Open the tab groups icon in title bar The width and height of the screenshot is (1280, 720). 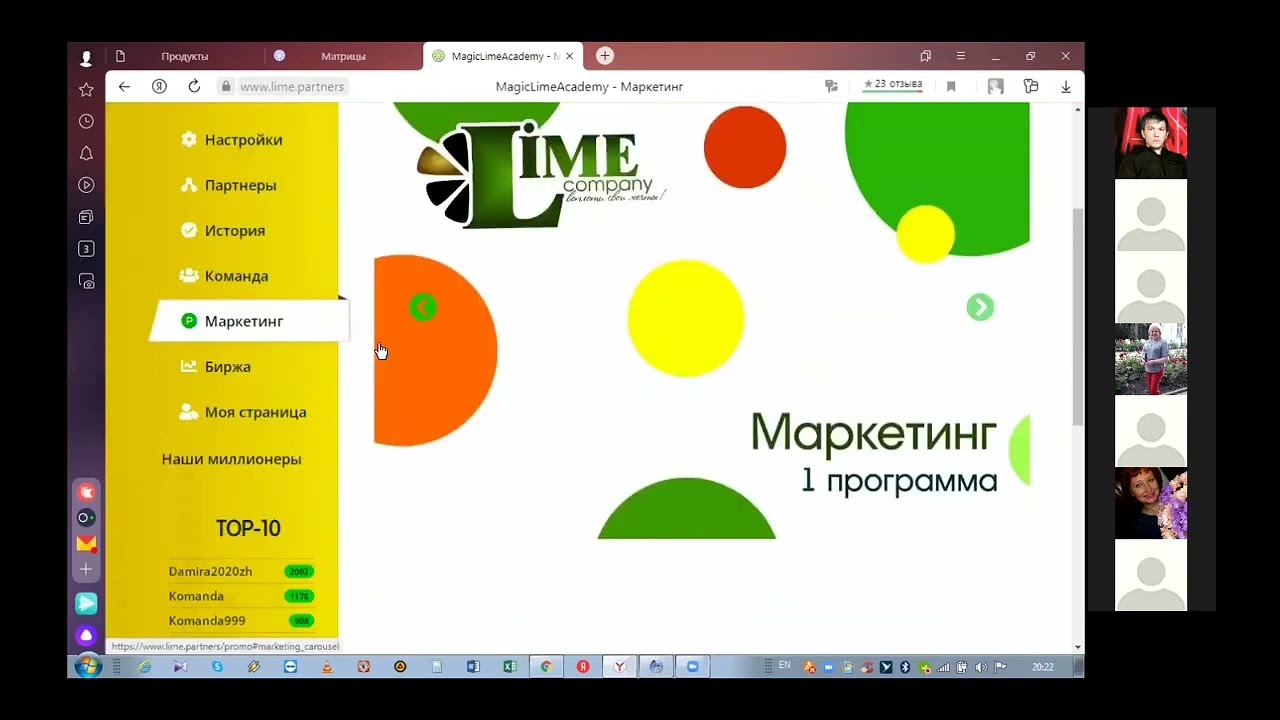tap(926, 56)
